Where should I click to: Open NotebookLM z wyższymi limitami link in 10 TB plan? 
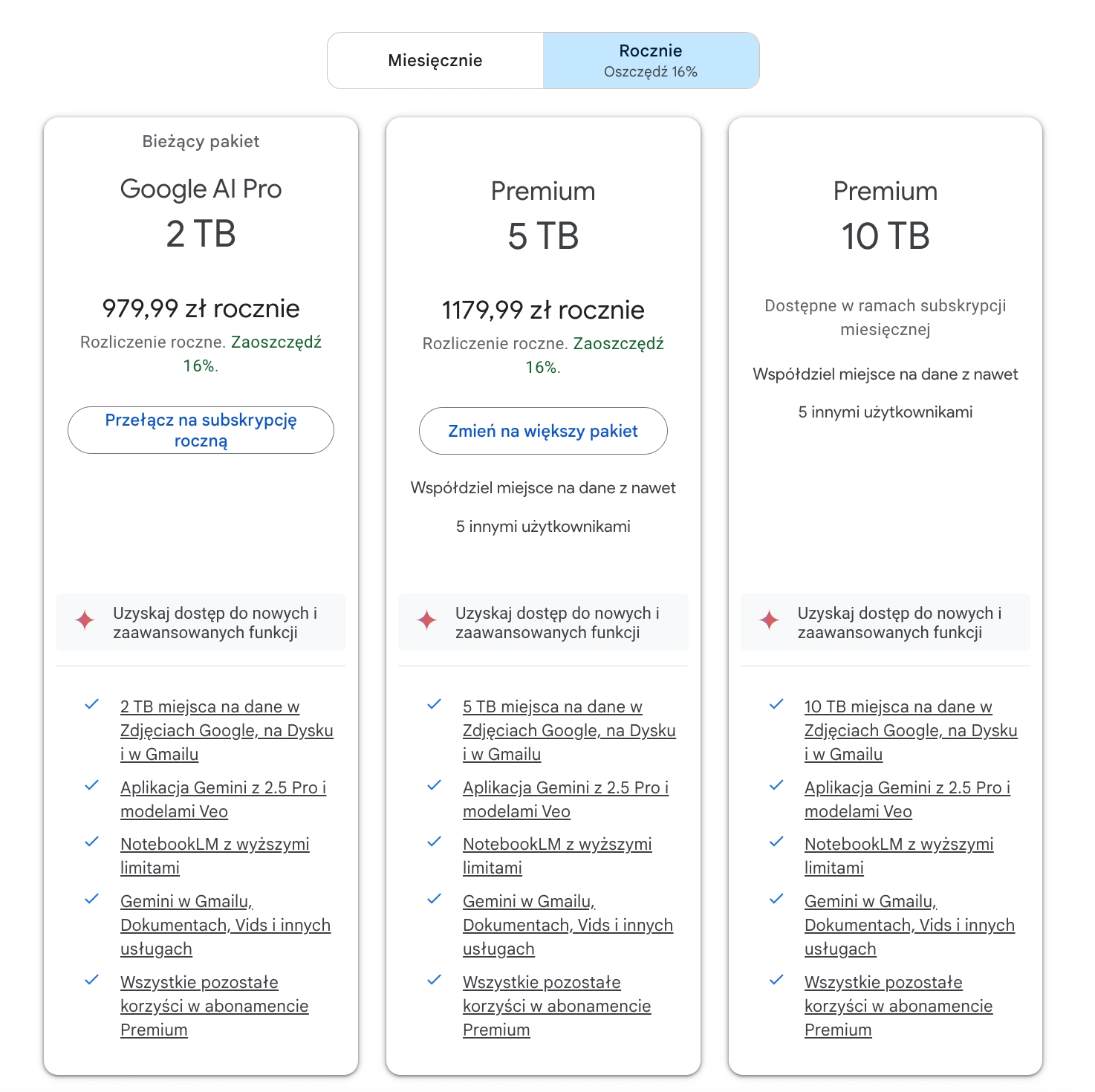point(899,856)
